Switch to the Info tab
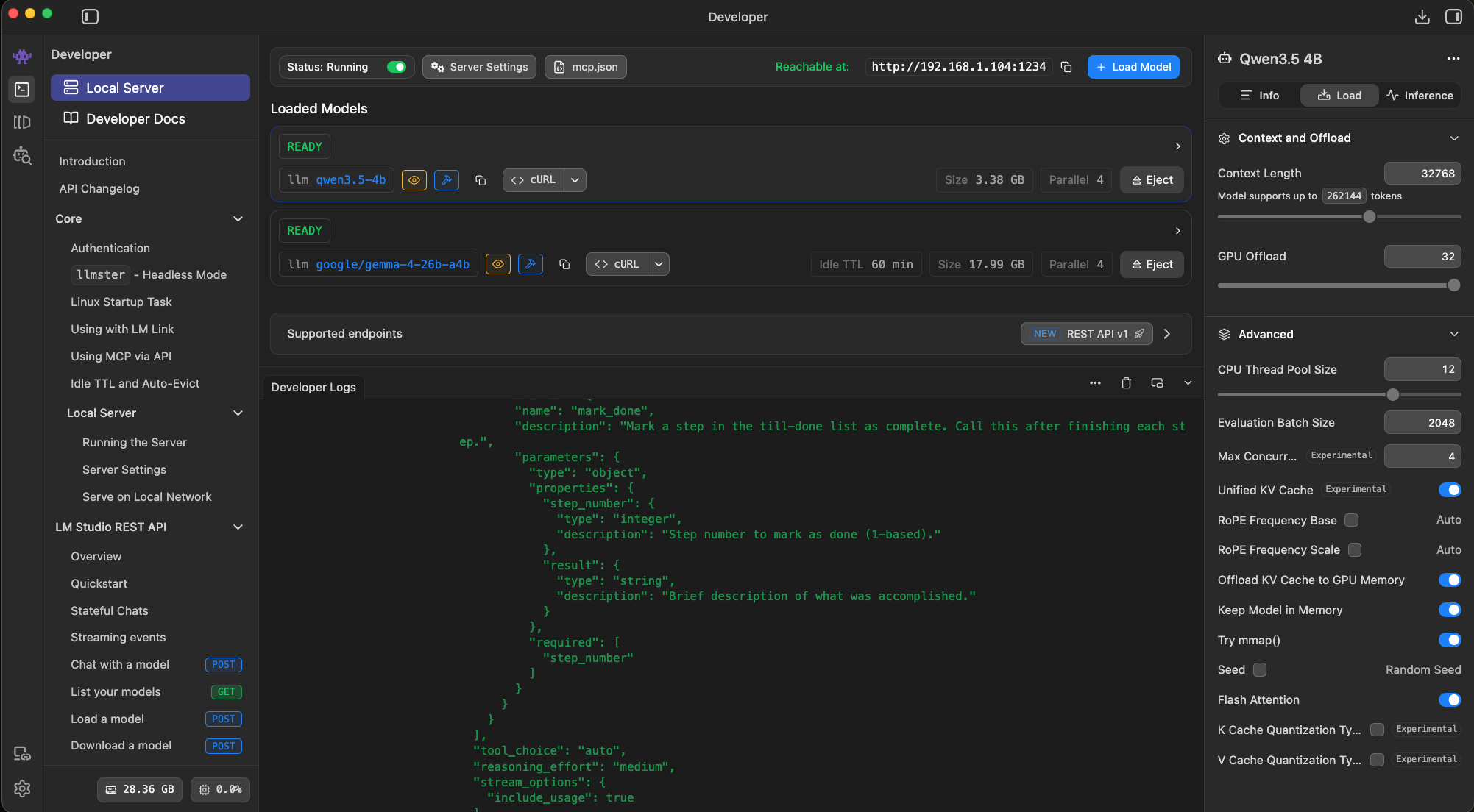The image size is (1474, 812). (1259, 96)
